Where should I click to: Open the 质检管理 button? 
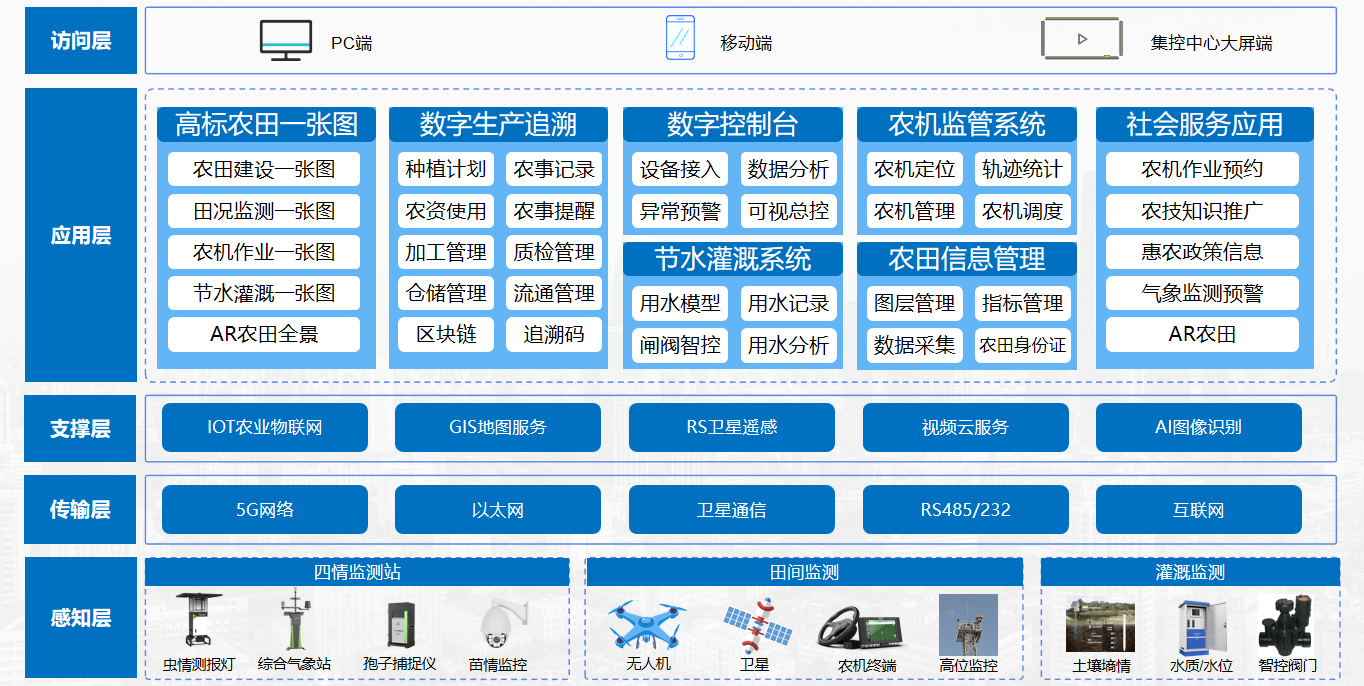point(554,252)
